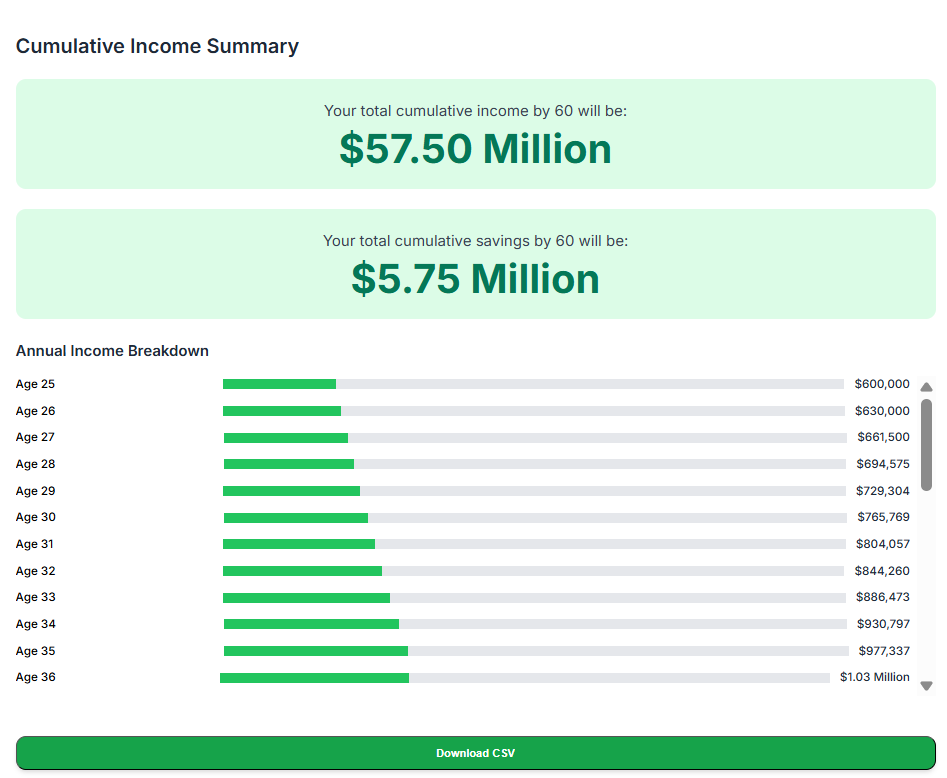This screenshot has height=778, width=947.
Task: Click the Age 27 row label
Action: click(34, 437)
